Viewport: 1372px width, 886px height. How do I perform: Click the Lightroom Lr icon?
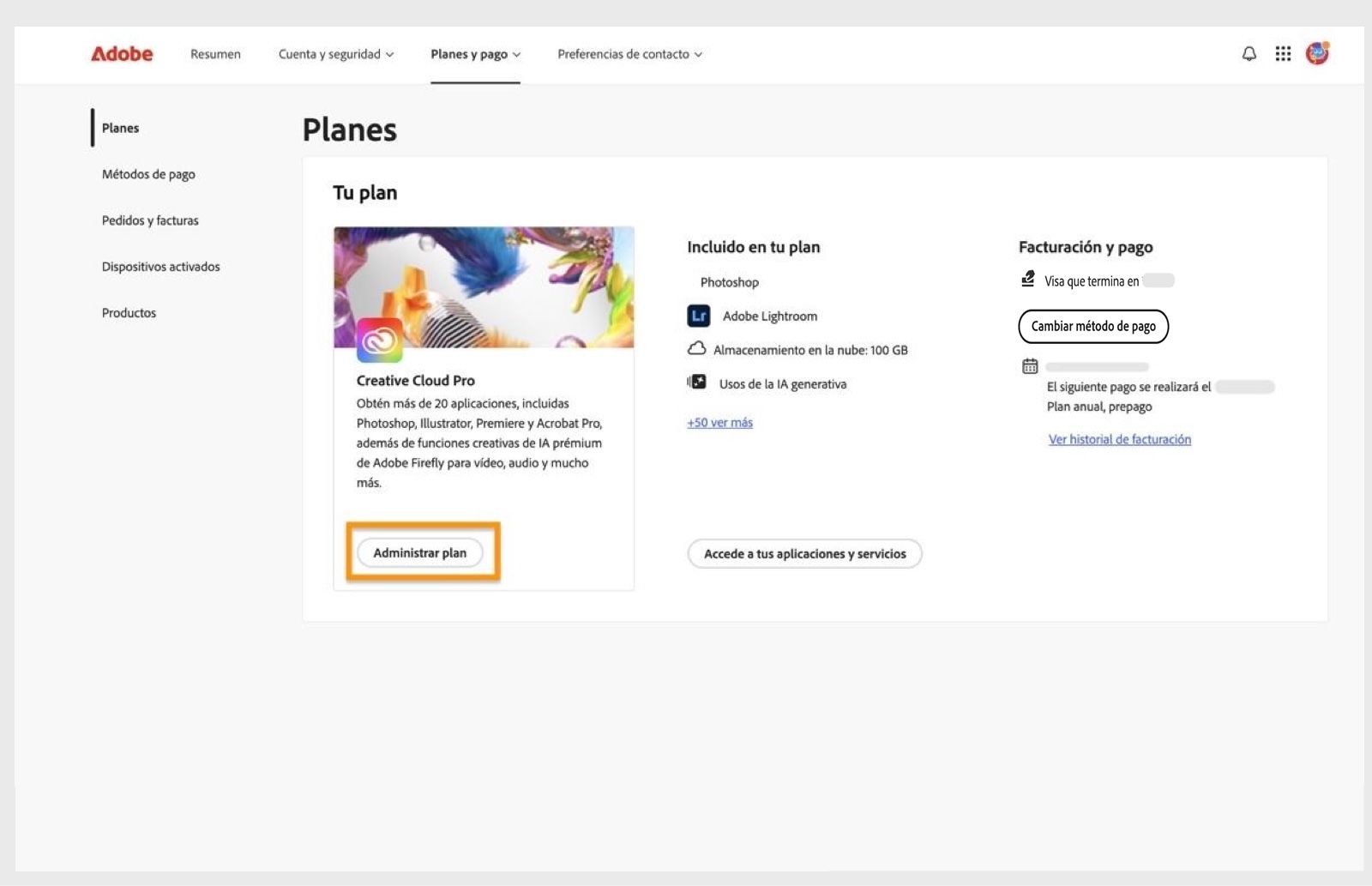[x=699, y=316]
